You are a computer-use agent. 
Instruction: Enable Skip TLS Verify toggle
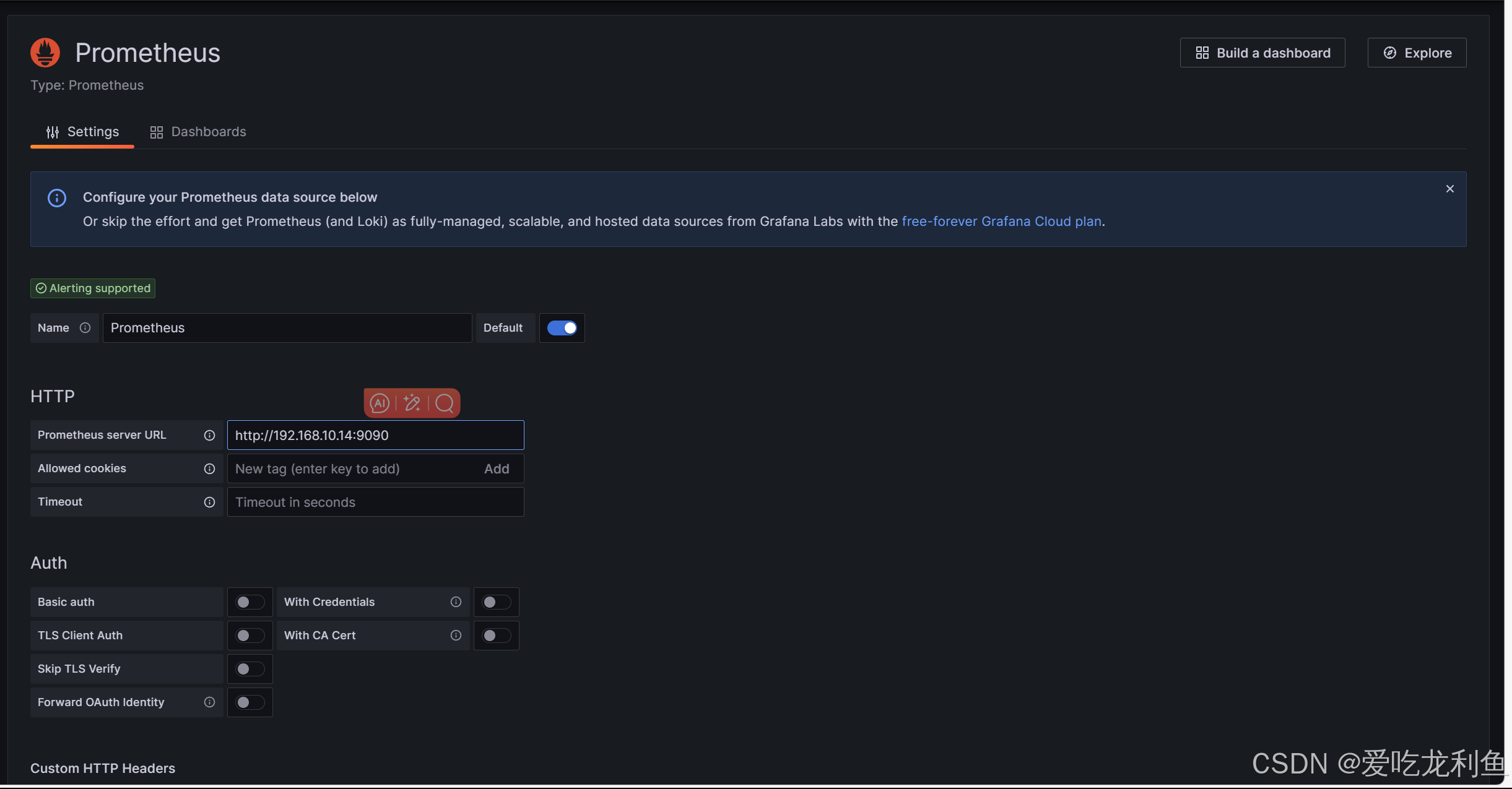tap(250, 669)
